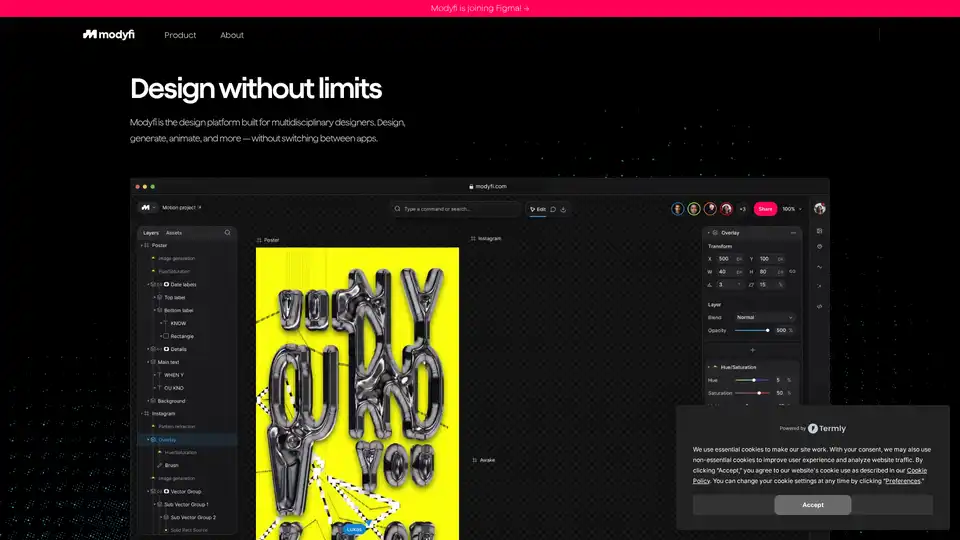Click the +3 collaborators badge
Screen dimensions: 960x540
click(x=742, y=209)
